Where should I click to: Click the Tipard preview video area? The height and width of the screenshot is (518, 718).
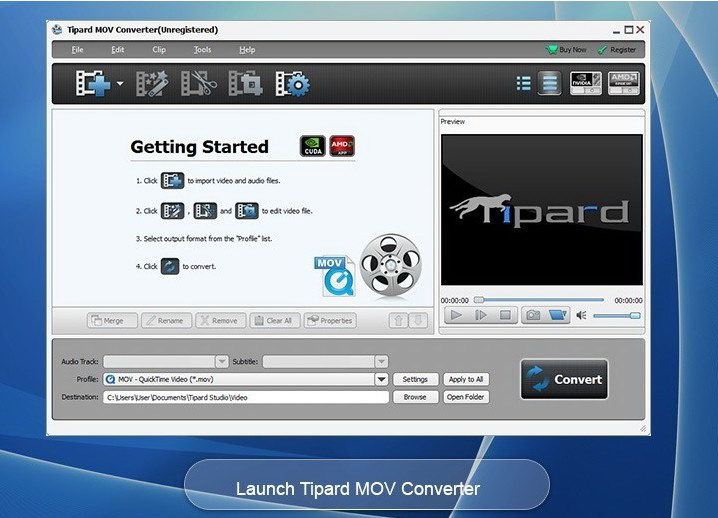pyautogui.click(x=542, y=210)
